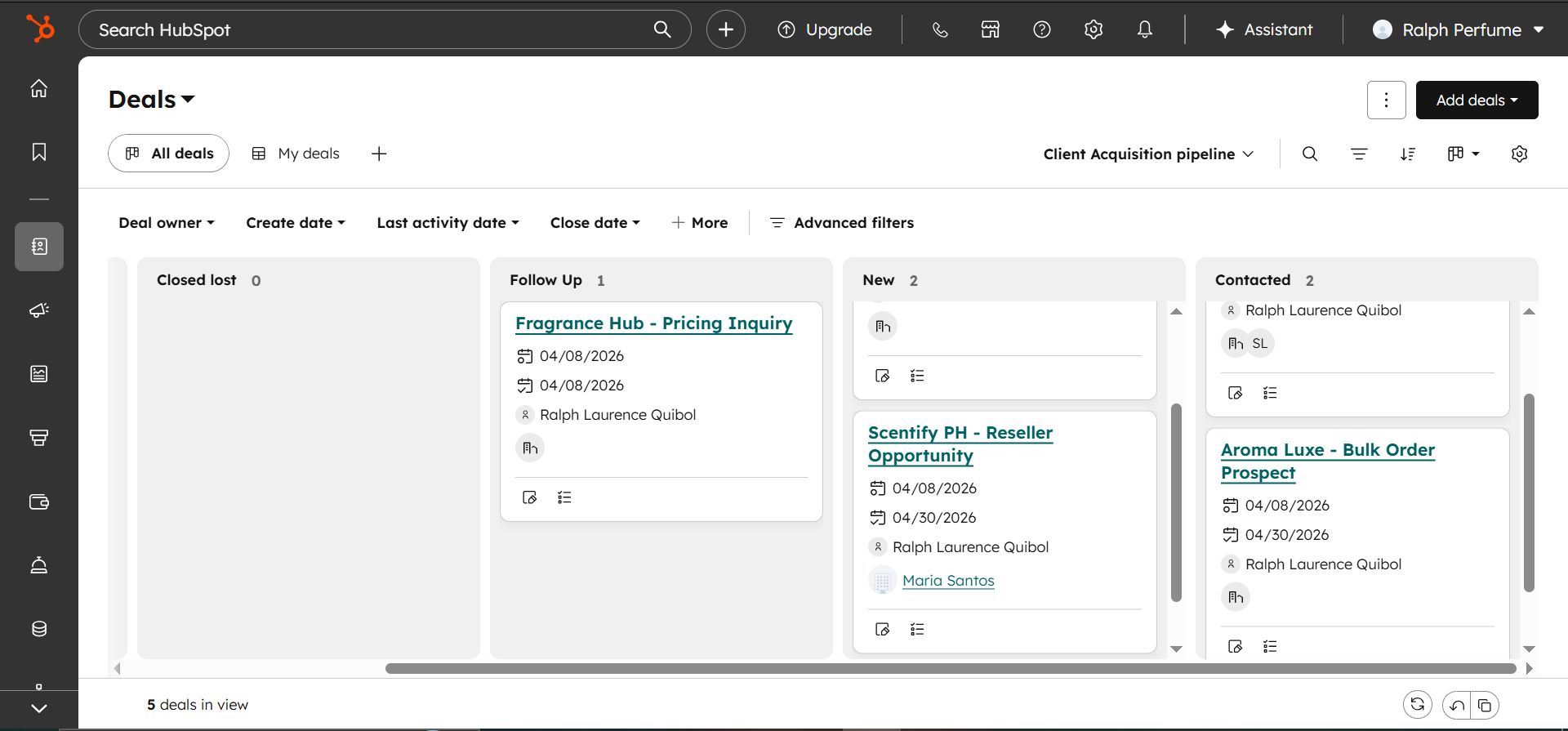Screen dimensions: 1568x731
Task: Click the filters lines icon
Action: point(1359,154)
